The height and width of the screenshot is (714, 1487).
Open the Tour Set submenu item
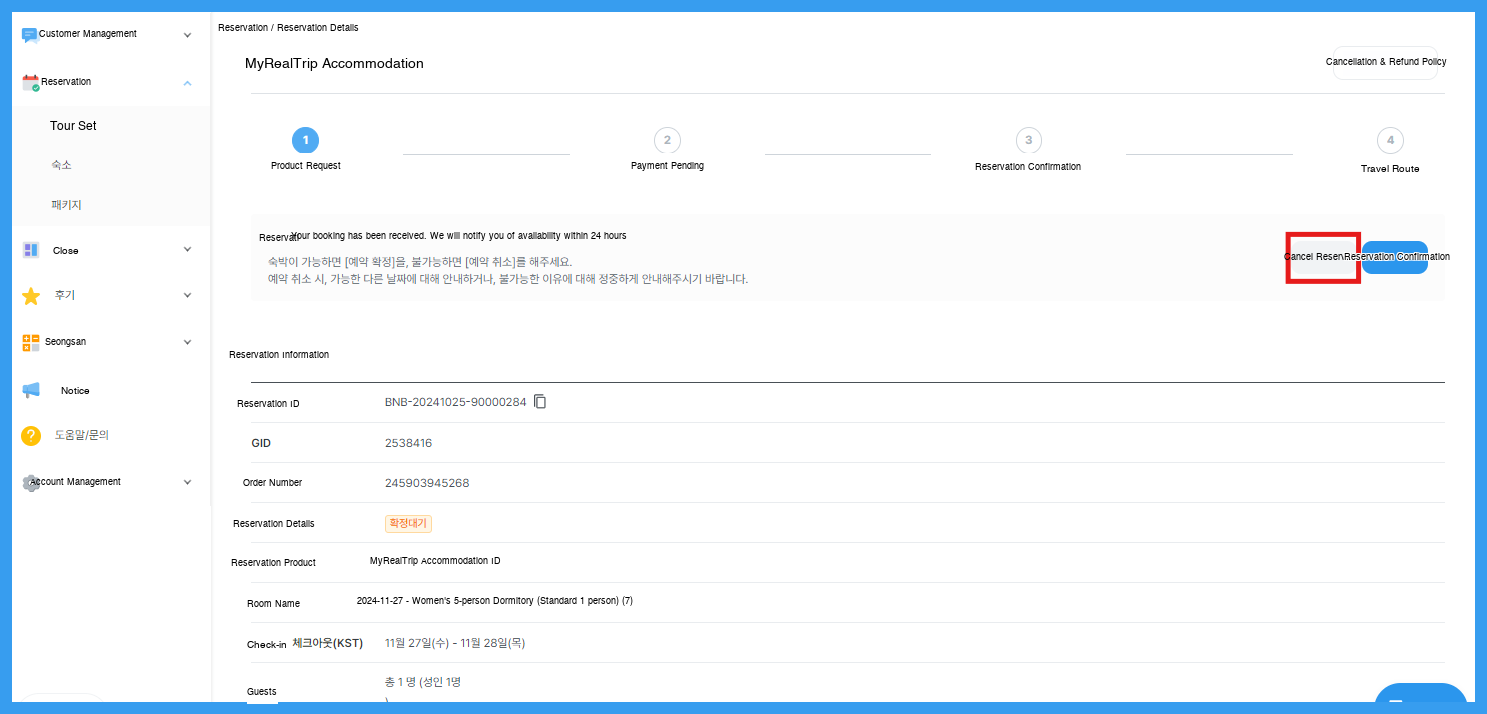(73, 126)
